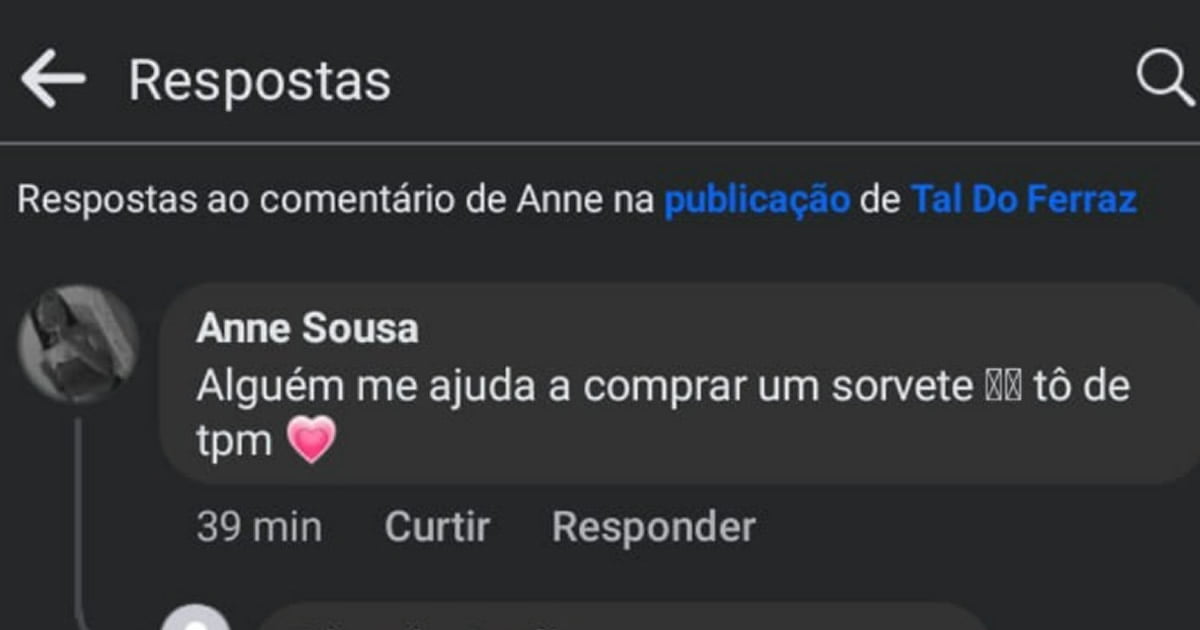Tap the word "tpm" in the comment

(x=234, y=441)
